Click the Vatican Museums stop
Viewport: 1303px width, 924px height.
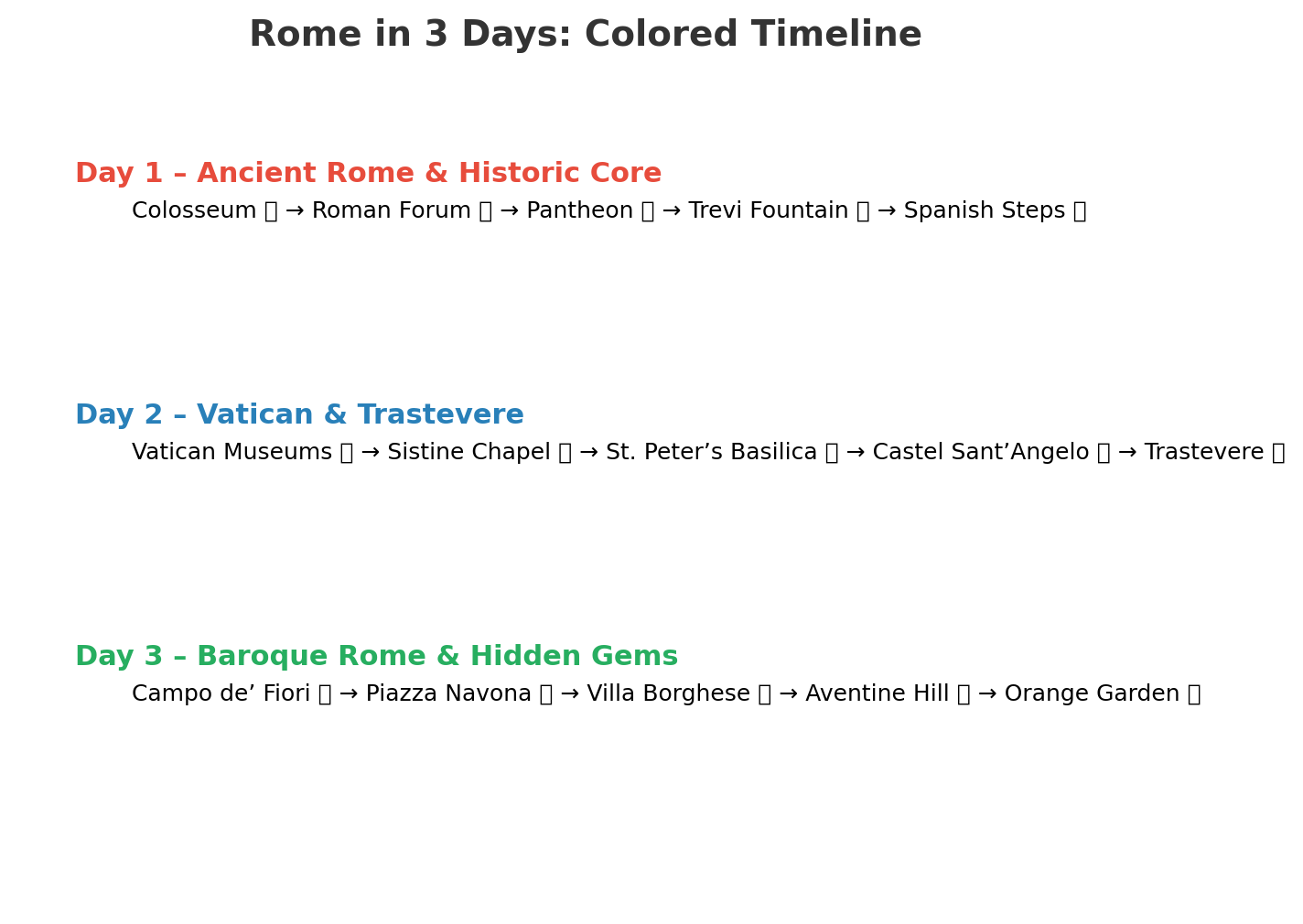[x=232, y=452]
